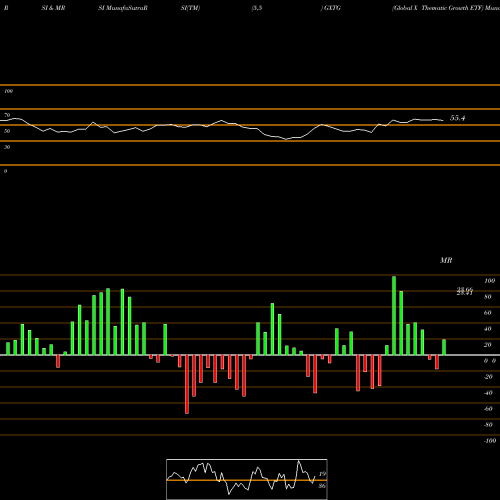
Task: Click the '60' label on the MR axis
Action: [488, 313]
